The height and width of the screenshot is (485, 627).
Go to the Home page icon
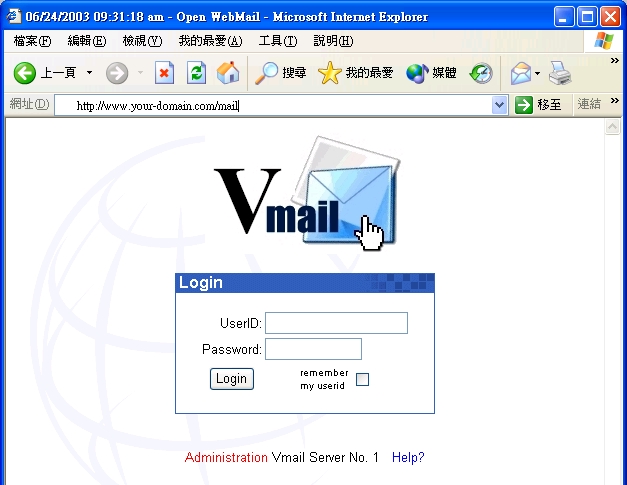(228, 73)
